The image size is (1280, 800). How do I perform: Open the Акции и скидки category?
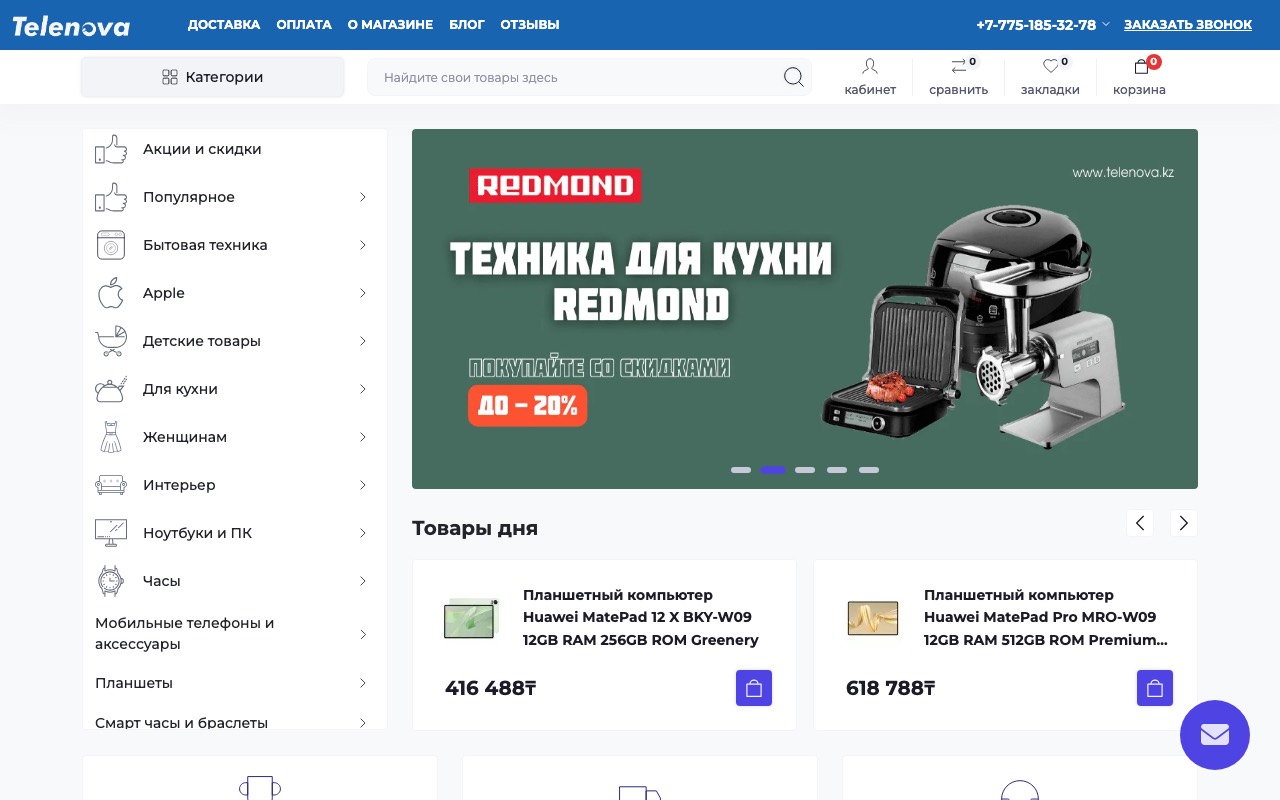pos(202,149)
